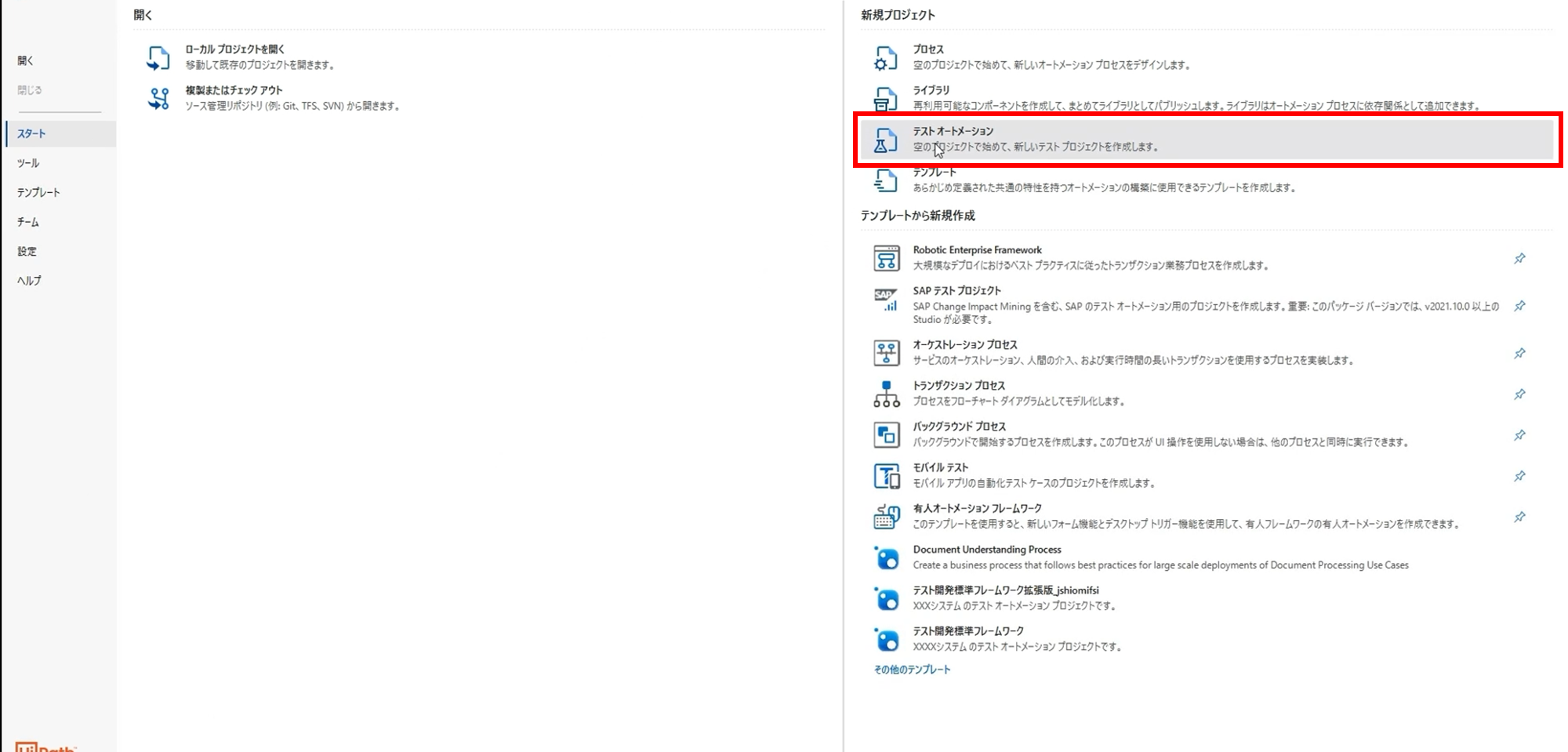Click the オーケストレーション プロセス icon

(x=887, y=353)
